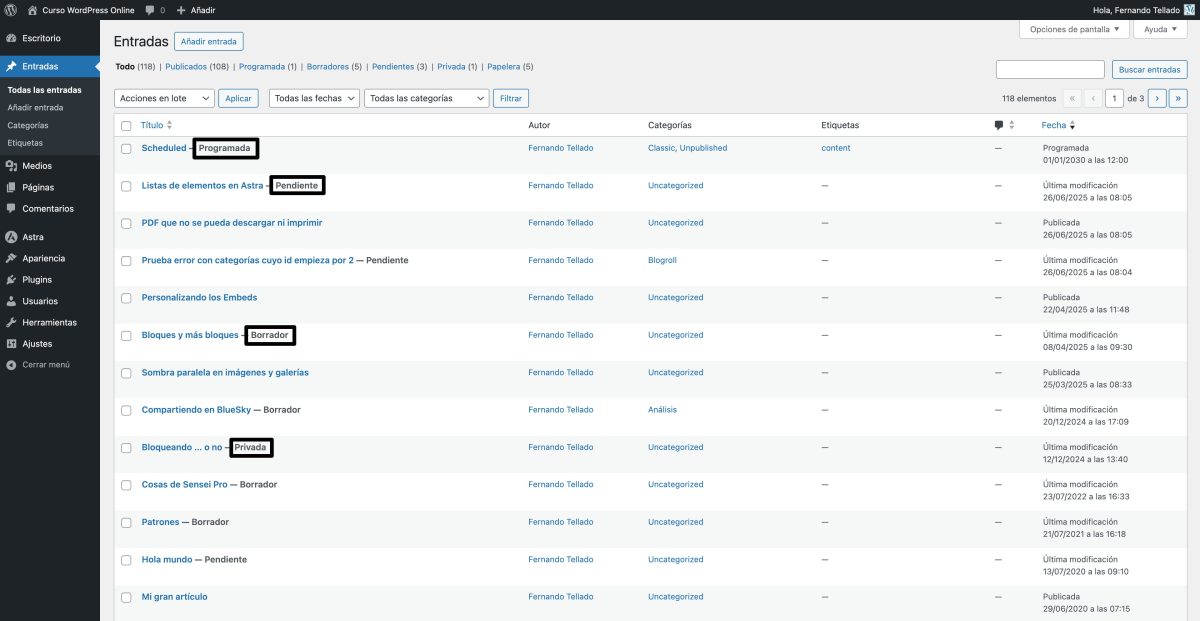Open Curso WordPress Online site home icon

(x=32, y=10)
